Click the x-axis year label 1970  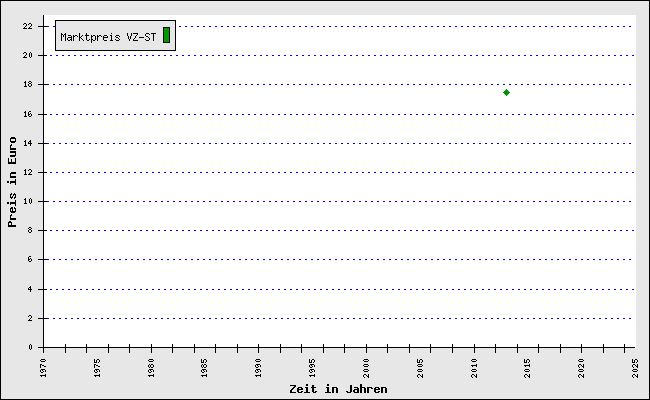(x=44, y=368)
